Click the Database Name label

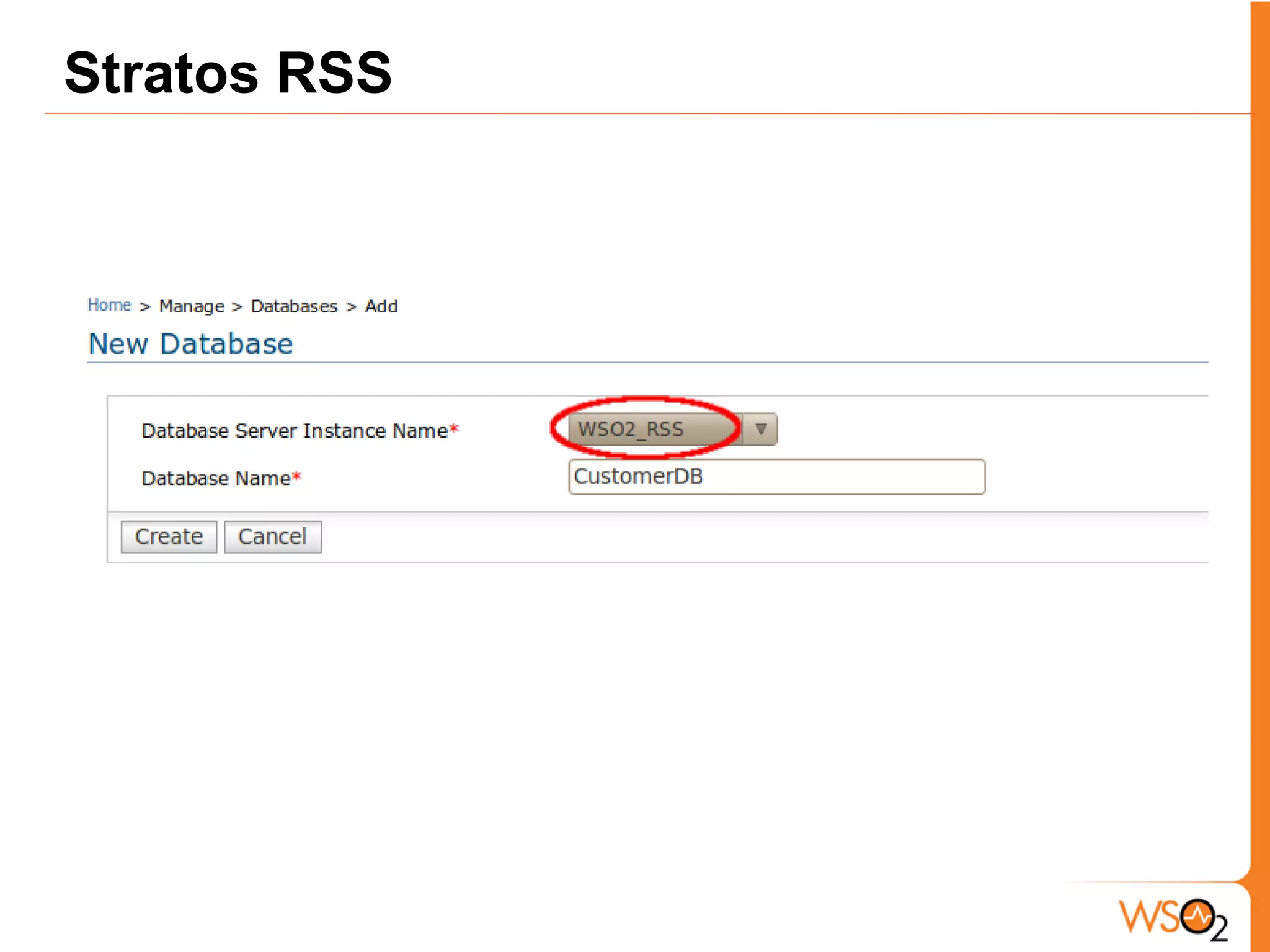(221, 478)
